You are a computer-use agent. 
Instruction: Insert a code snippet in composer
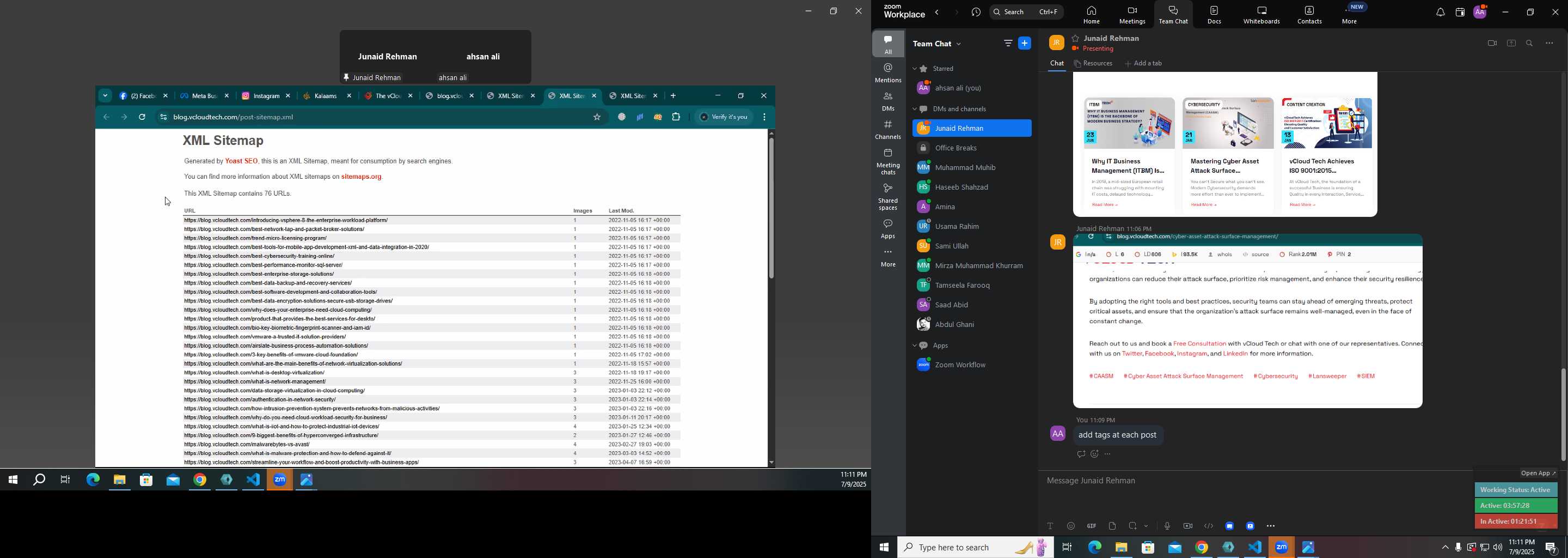(x=1208, y=526)
